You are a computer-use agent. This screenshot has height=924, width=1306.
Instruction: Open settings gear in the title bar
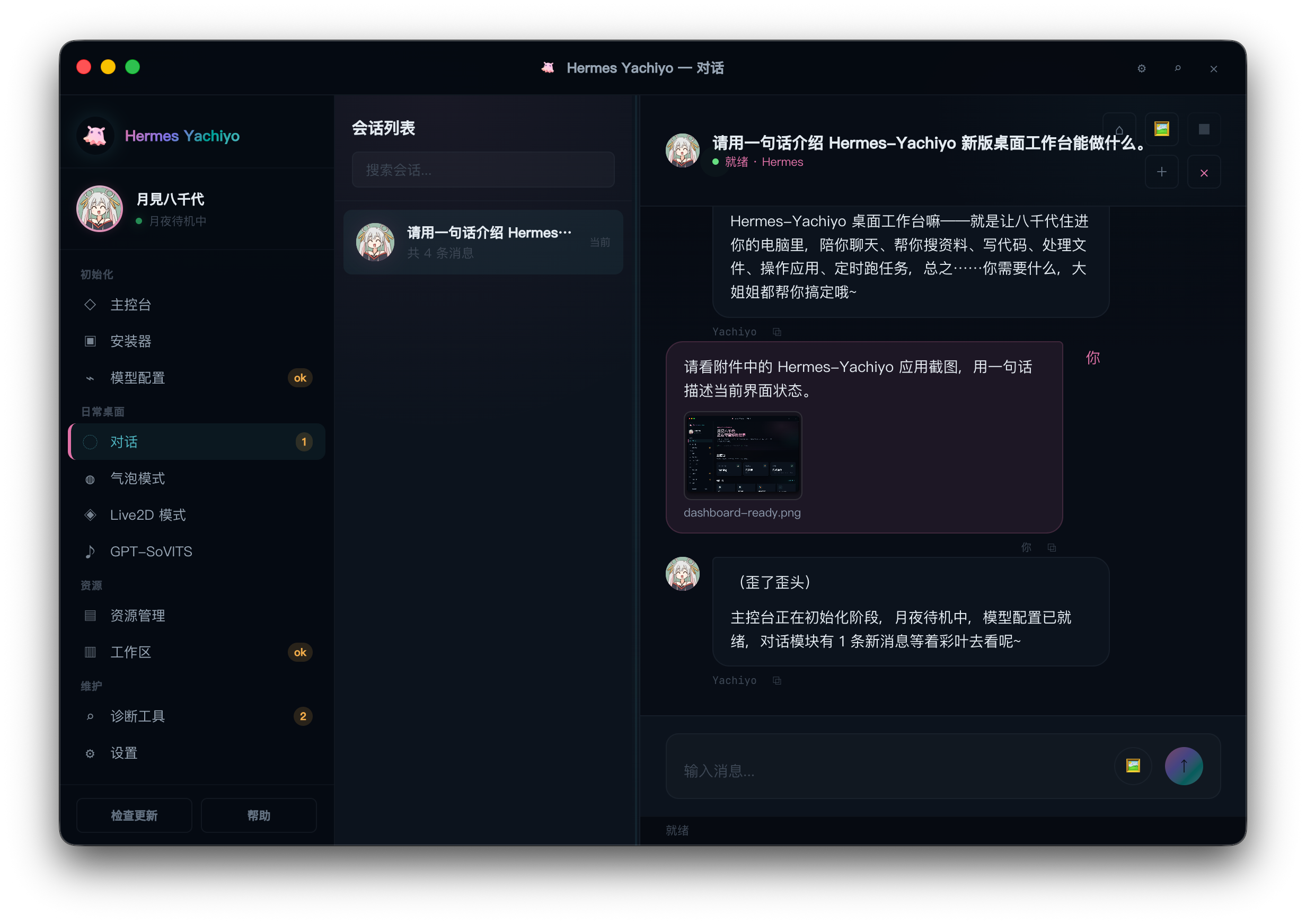1141,68
